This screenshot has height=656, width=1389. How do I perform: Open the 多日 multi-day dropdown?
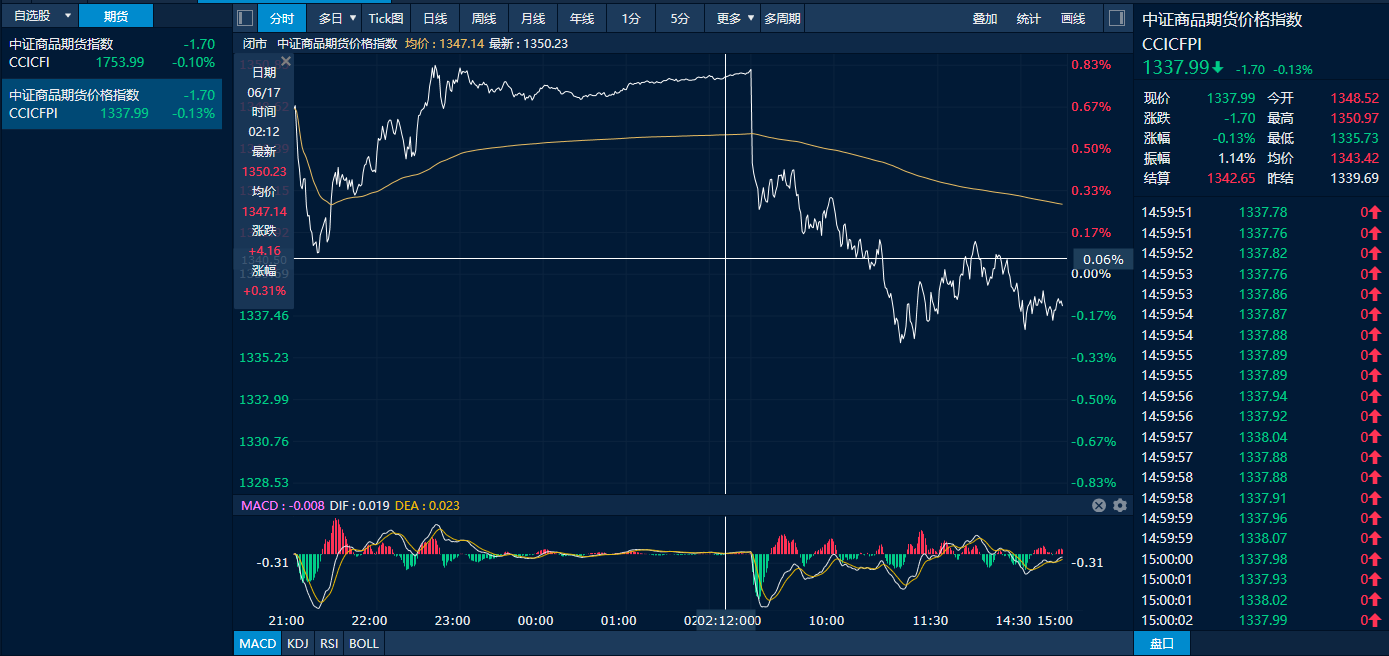coord(338,18)
